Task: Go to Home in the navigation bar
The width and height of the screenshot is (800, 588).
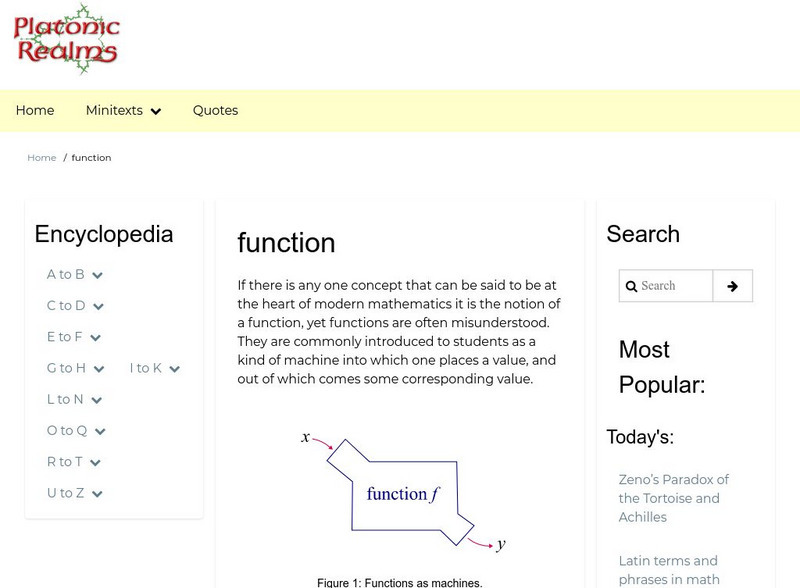Action: coord(35,111)
